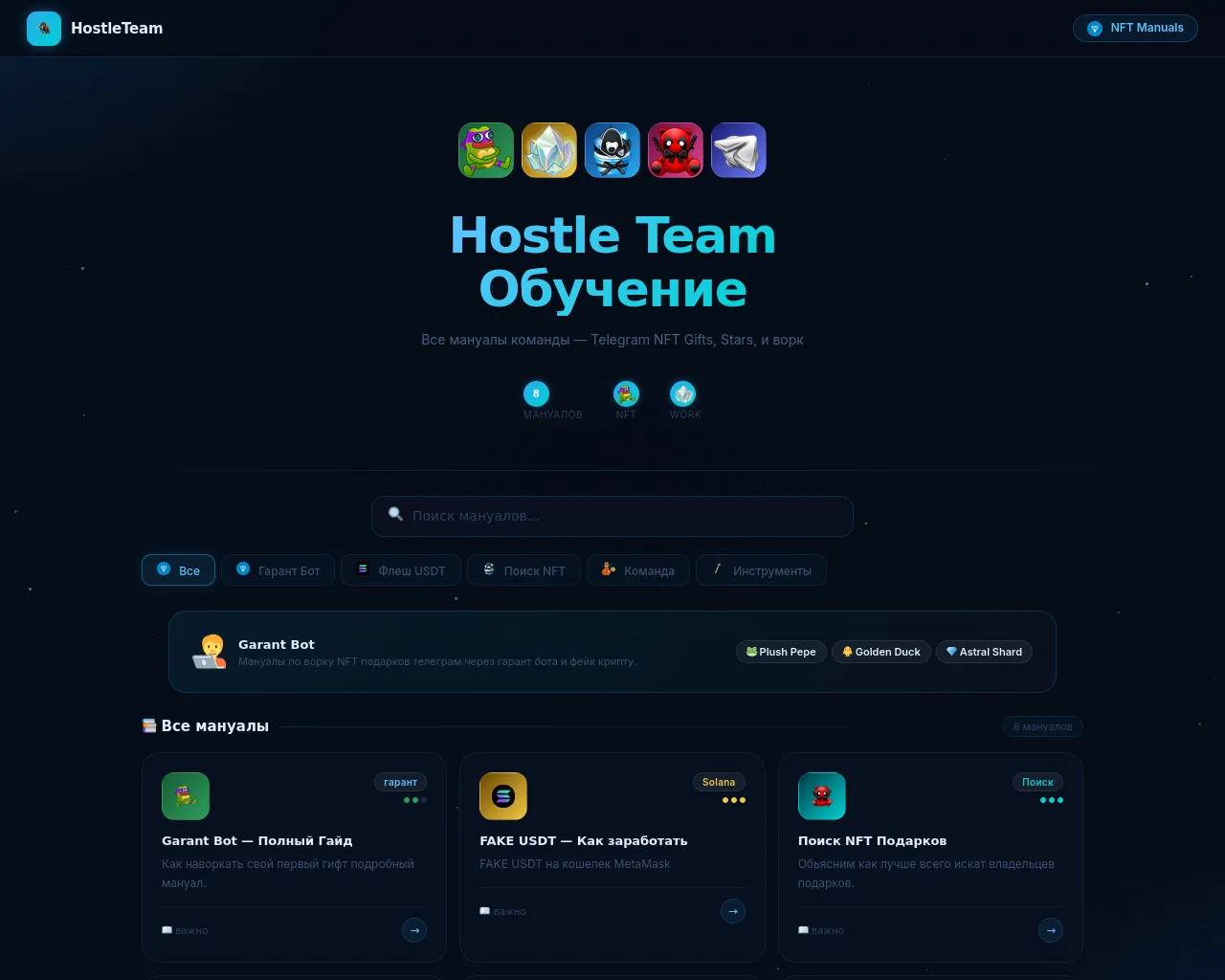Select the 'Поиск NFT' filter tab
The image size is (1225, 980).
523,570
